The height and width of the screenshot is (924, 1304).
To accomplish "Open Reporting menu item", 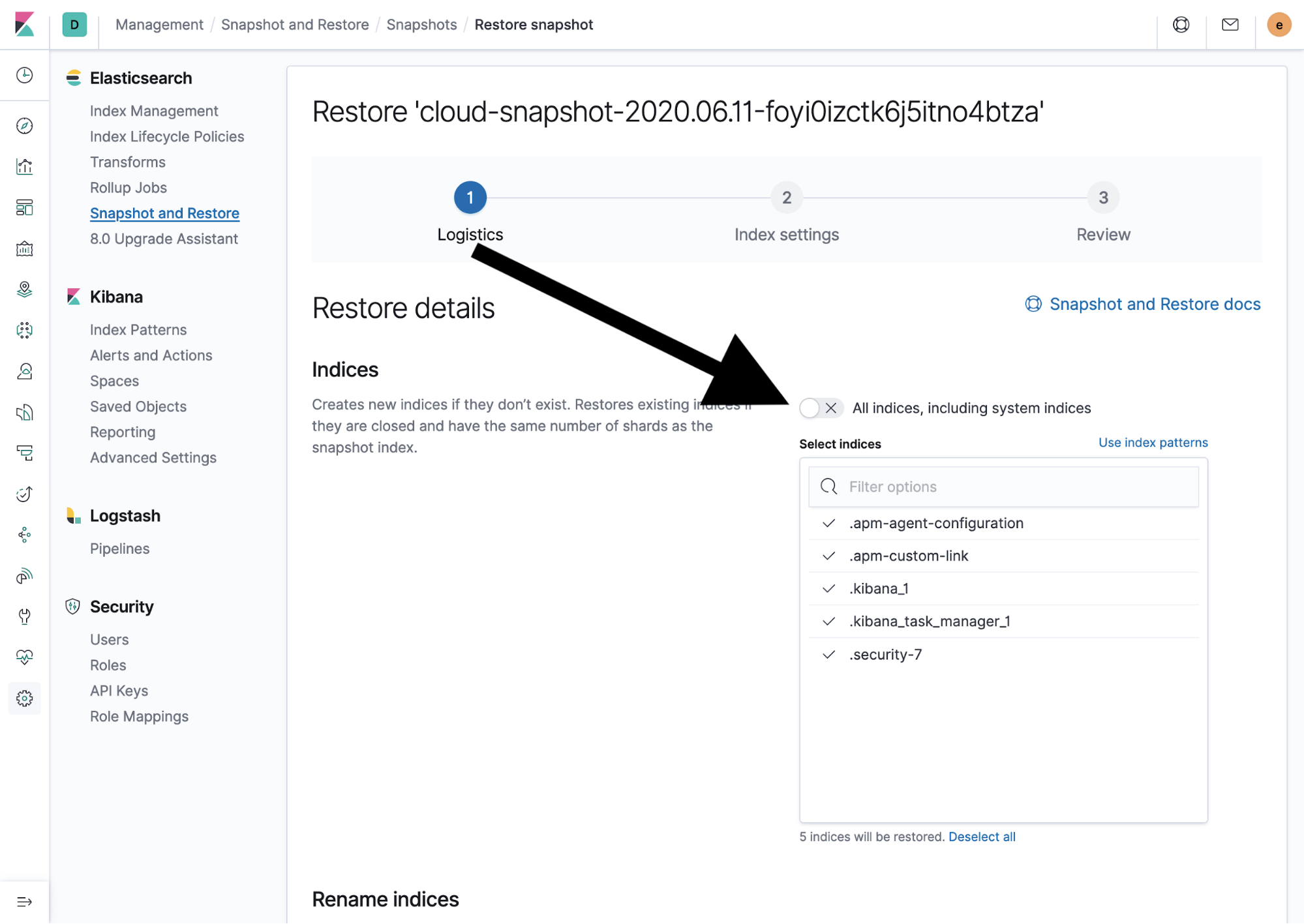I will click(123, 432).
